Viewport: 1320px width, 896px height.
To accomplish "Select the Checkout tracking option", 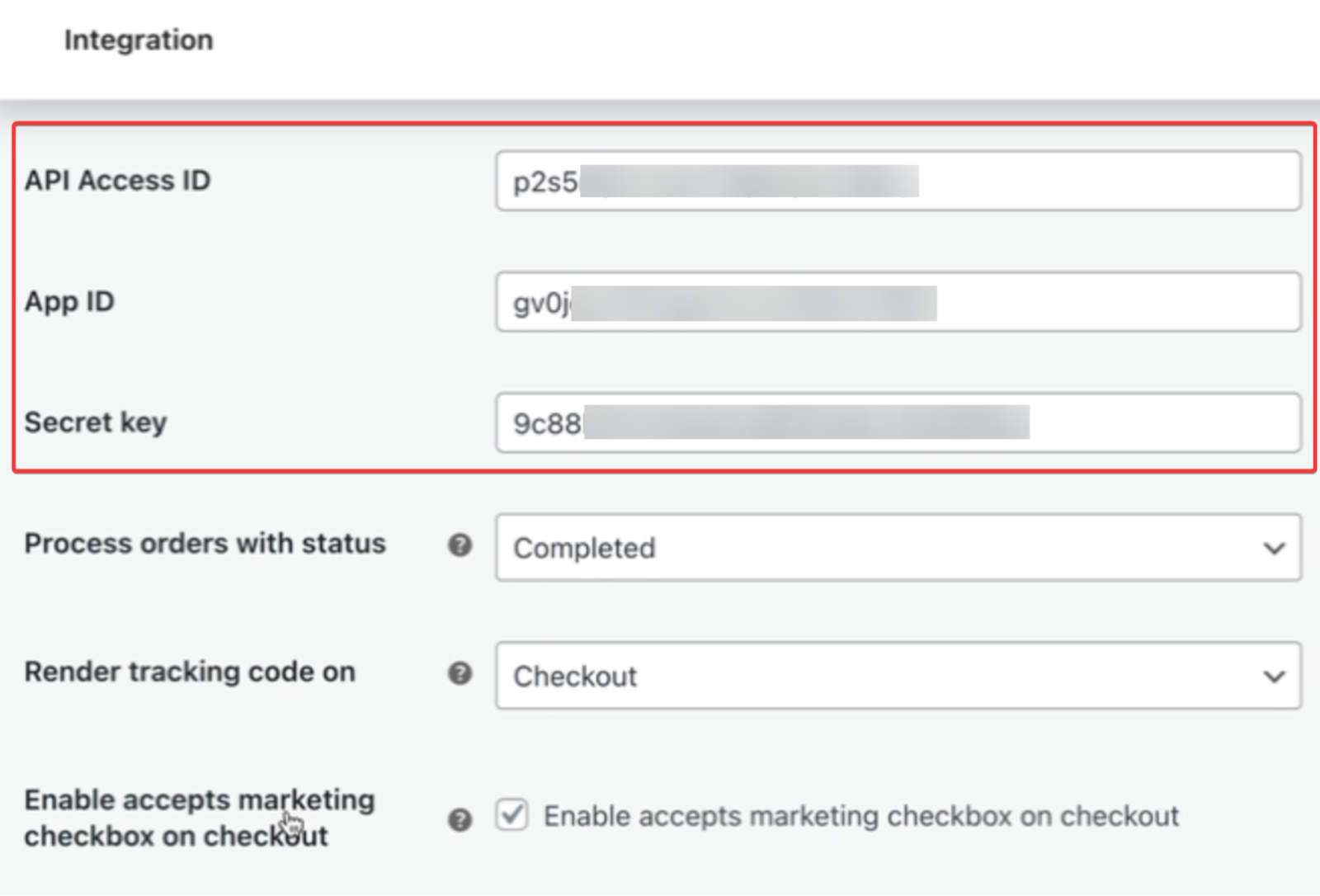I will coord(574,677).
